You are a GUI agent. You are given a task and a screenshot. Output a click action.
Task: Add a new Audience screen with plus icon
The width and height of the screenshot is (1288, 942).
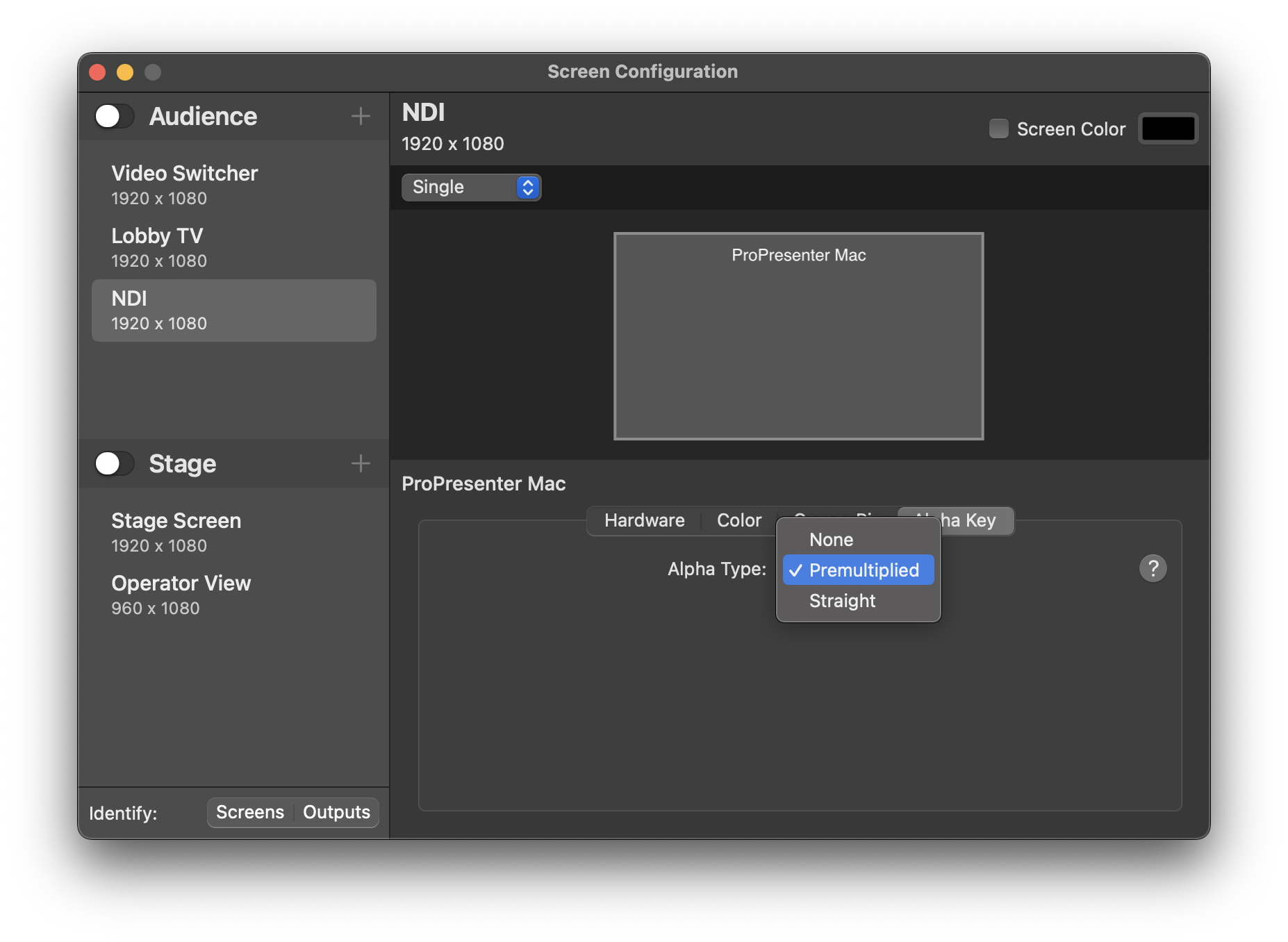click(361, 116)
